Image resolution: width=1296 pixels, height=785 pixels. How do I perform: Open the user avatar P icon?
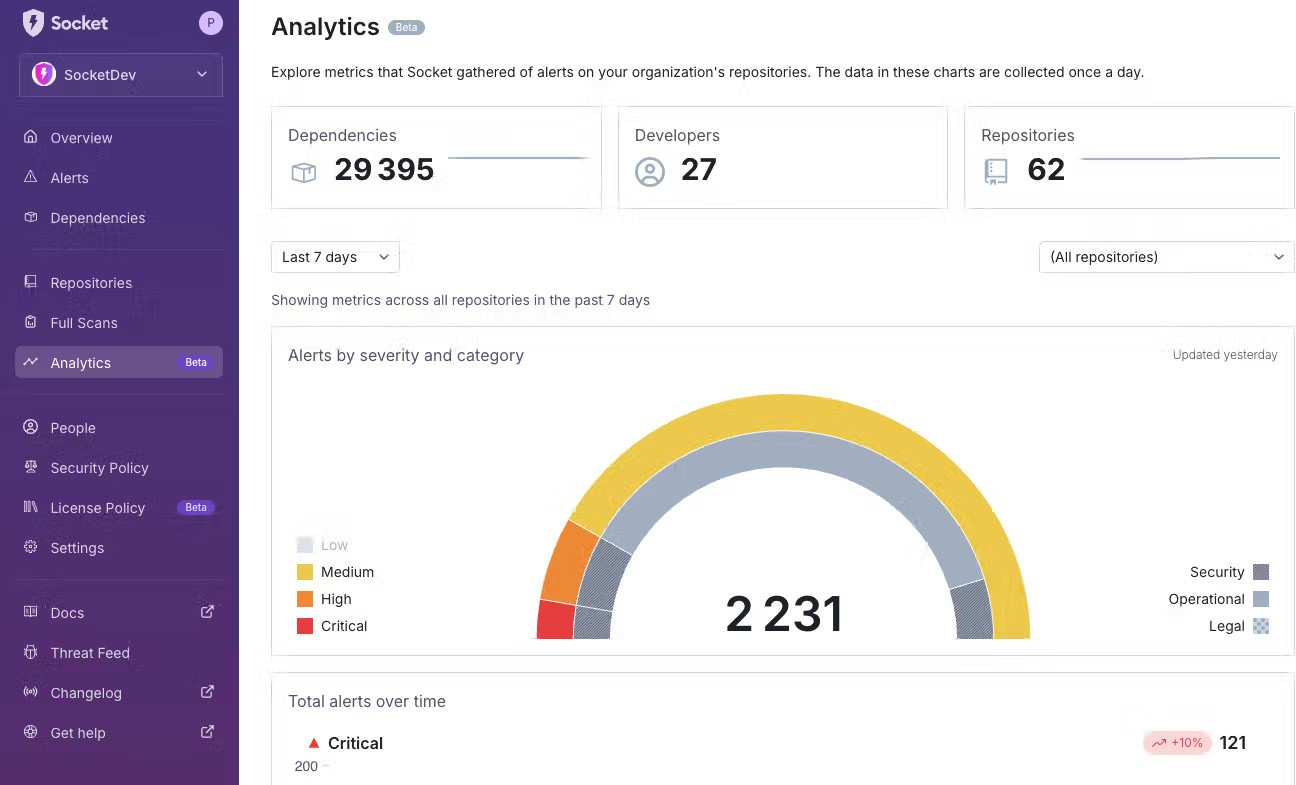tap(210, 23)
